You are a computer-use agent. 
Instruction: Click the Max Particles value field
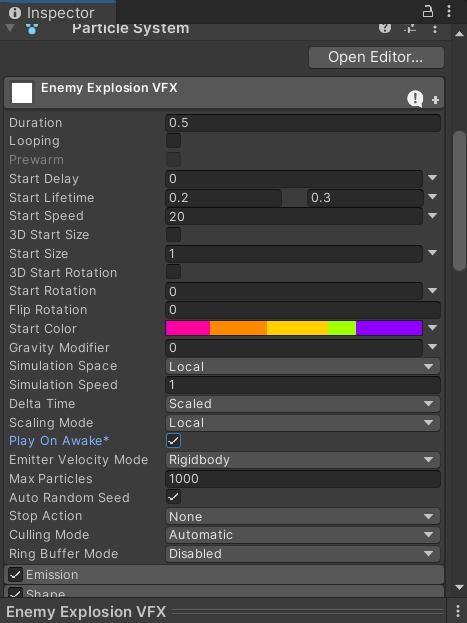303,479
